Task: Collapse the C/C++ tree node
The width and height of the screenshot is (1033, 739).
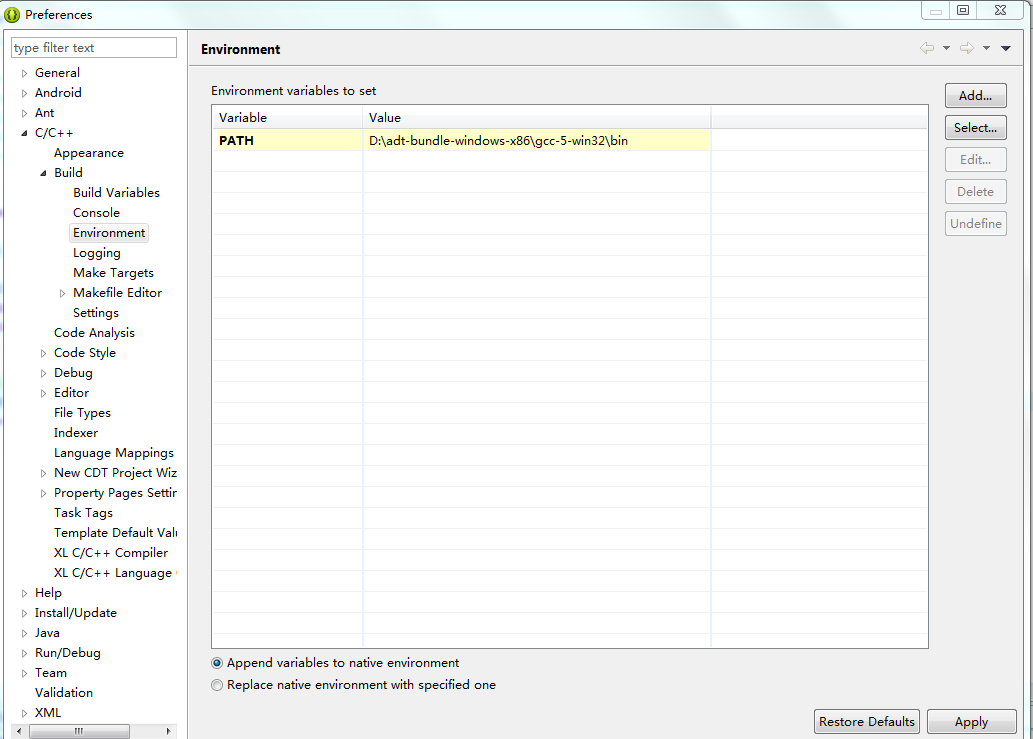Action: [24, 133]
